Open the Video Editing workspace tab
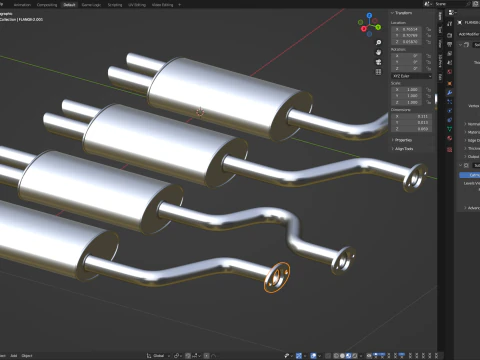The image size is (480, 360). point(162,5)
